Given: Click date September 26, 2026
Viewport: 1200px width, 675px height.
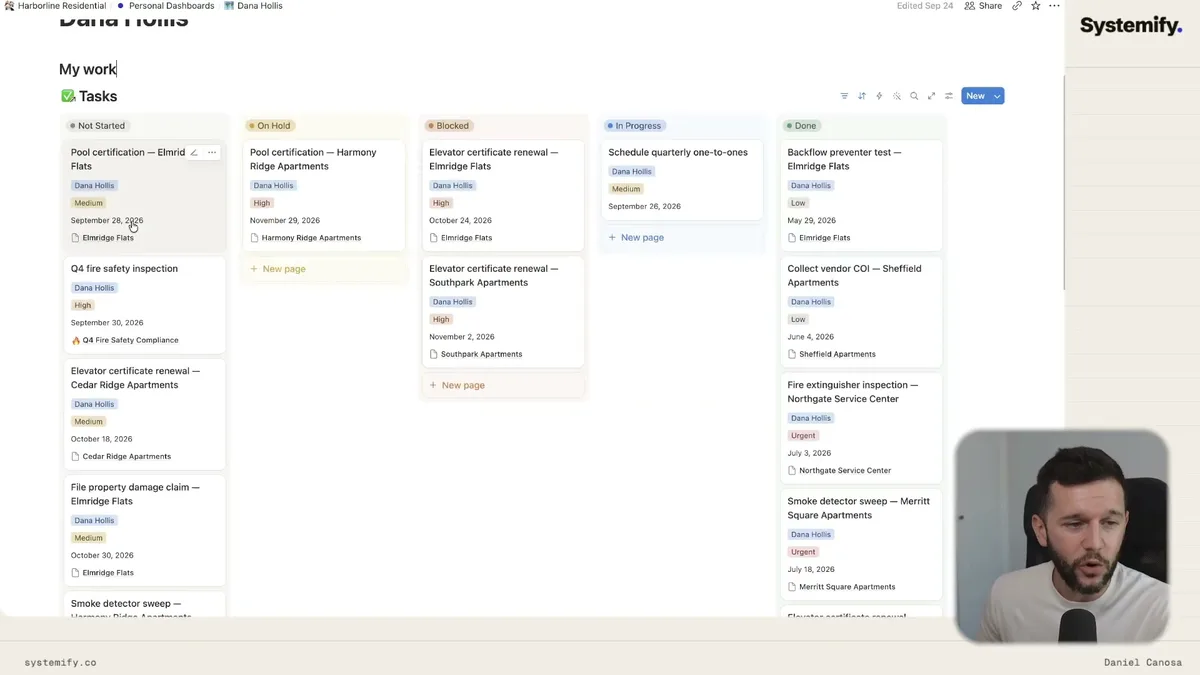Looking at the screenshot, I should tap(644, 206).
